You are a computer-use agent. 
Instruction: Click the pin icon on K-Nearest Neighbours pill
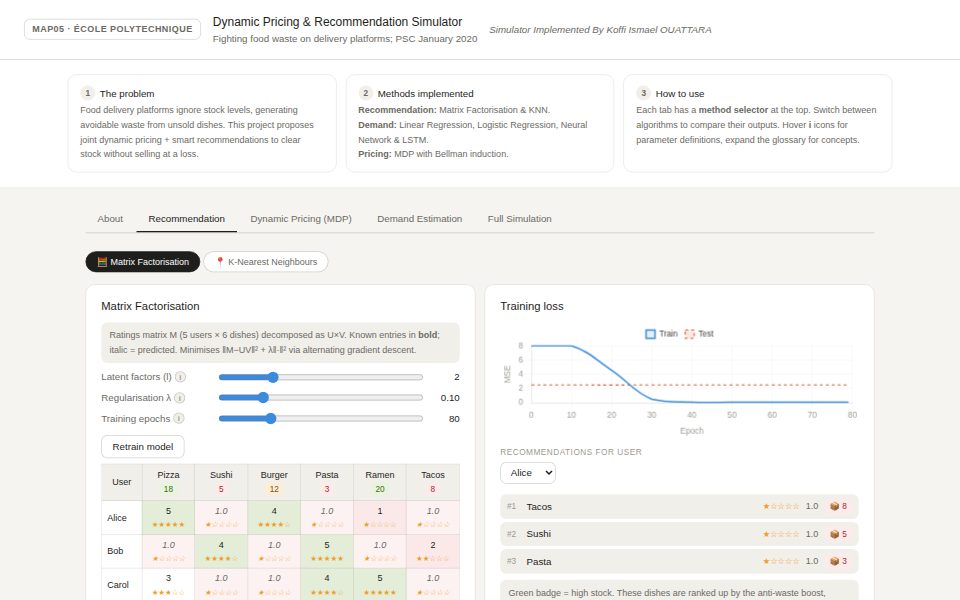[220, 262]
